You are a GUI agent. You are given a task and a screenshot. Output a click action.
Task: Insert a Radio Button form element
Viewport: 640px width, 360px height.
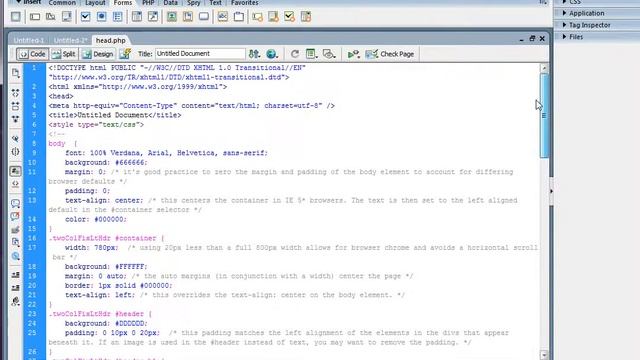pyautogui.click(x=102, y=17)
